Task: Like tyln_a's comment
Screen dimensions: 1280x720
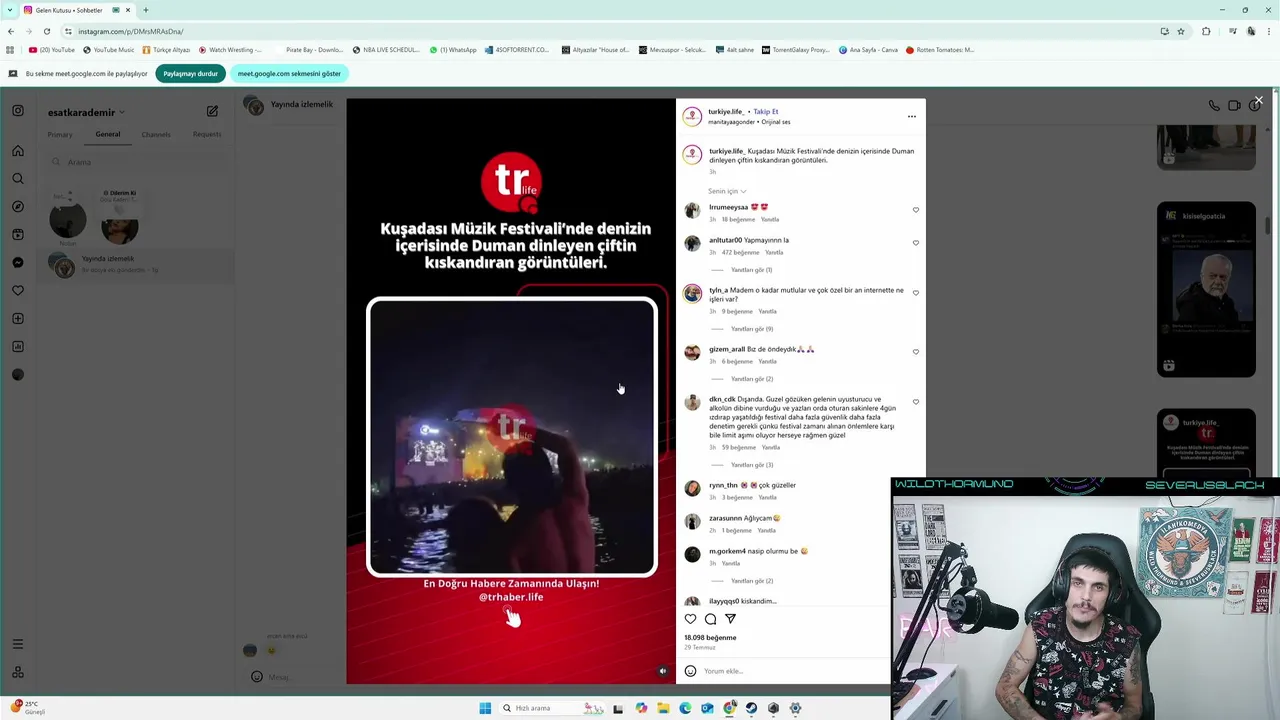Action: click(915, 293)
